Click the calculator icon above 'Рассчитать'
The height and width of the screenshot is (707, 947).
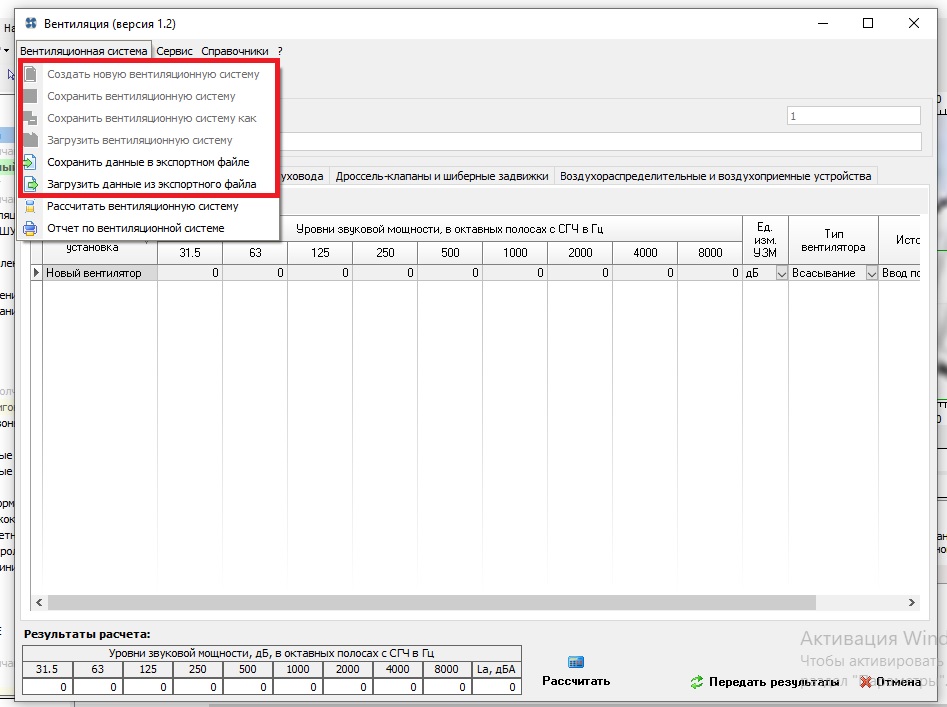coord(575,662)
